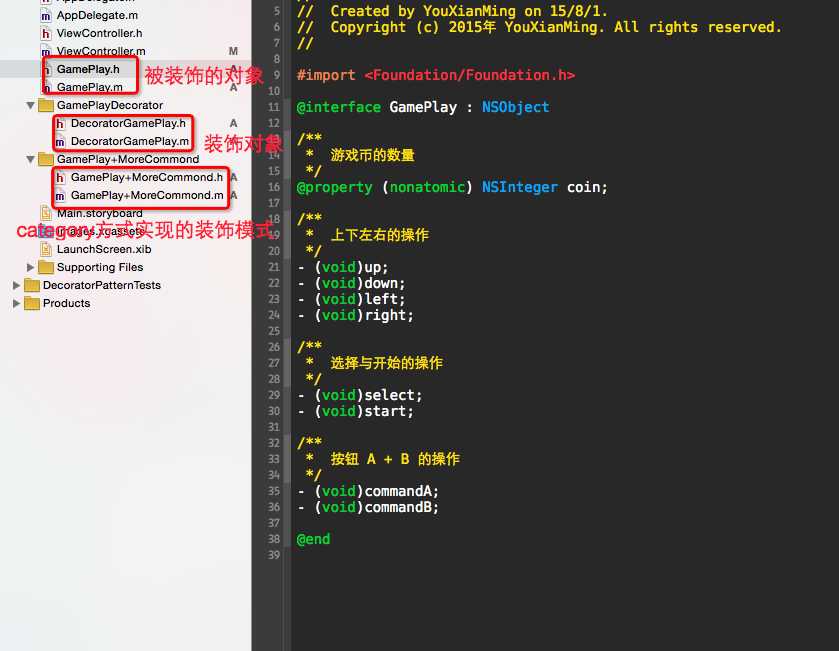The image size is (839, 651).
Task: Click the start method declaration
Action: (x=355, y=411)
